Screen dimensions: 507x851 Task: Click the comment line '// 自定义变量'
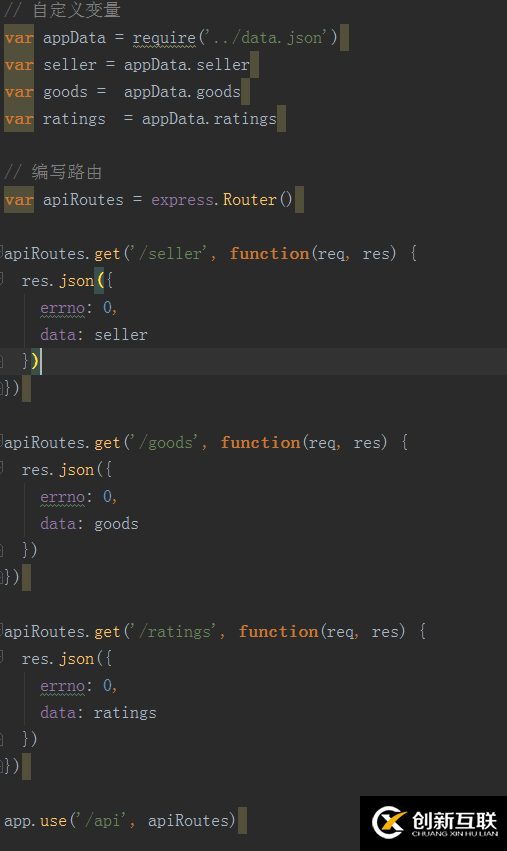tap(62, 10)
